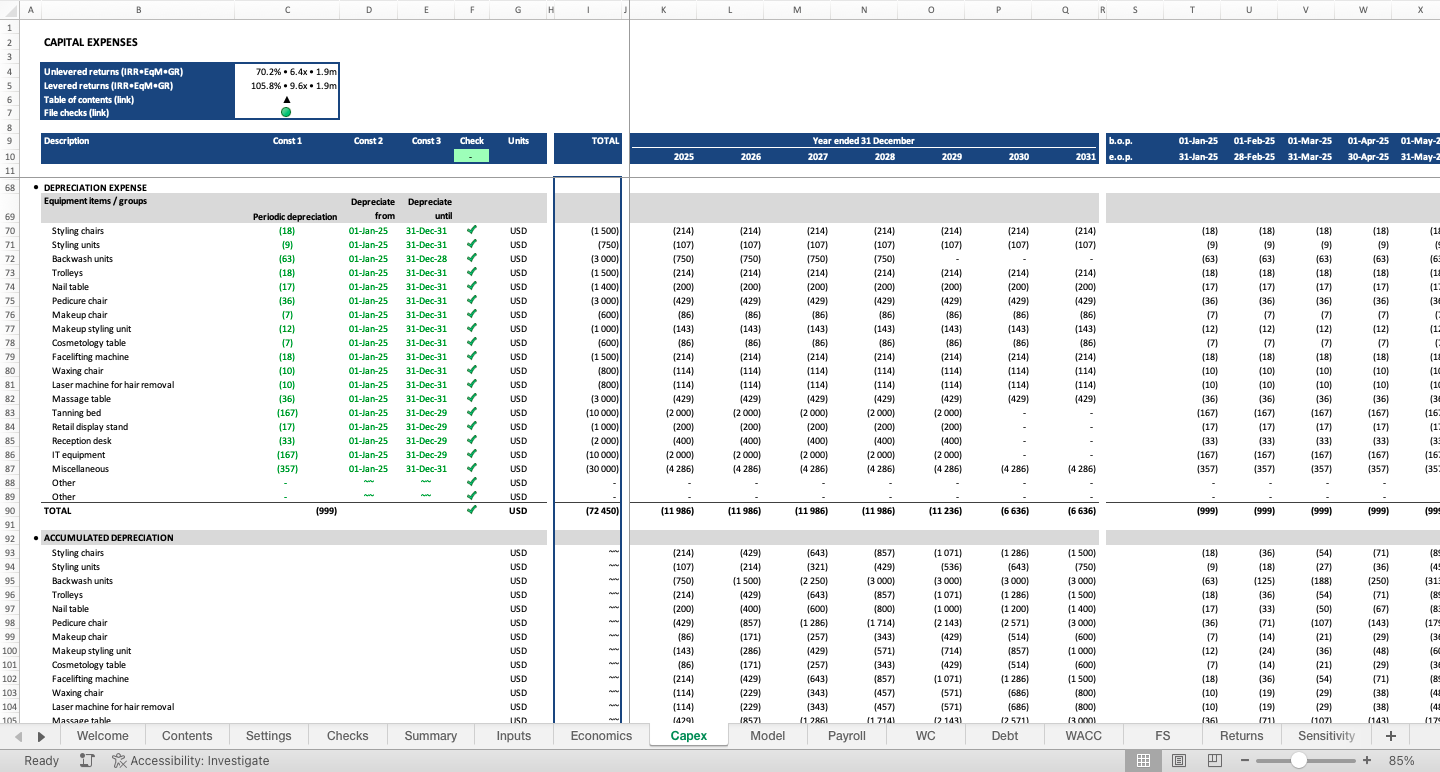
Task: Click the checkmark for Pedicure chair row
Action: click(x=472, y=300)
